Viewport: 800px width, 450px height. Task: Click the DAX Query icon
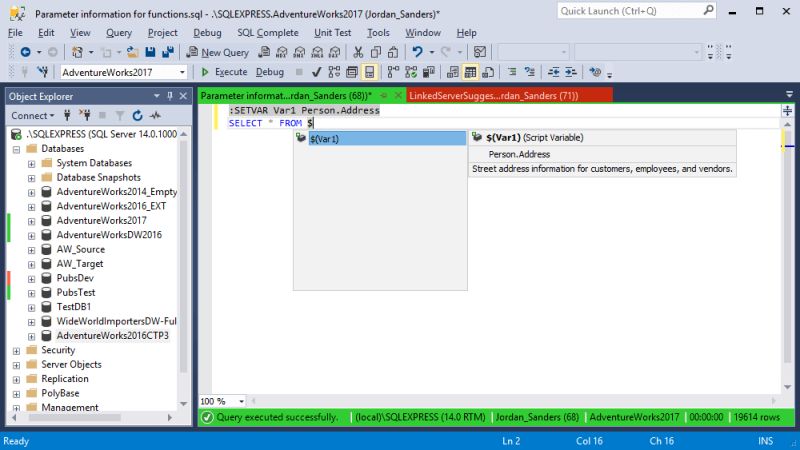click(x=334, y=52)
